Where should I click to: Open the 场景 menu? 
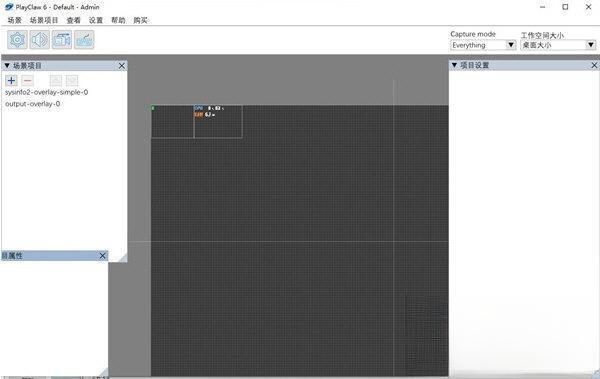tap(15, 20)
